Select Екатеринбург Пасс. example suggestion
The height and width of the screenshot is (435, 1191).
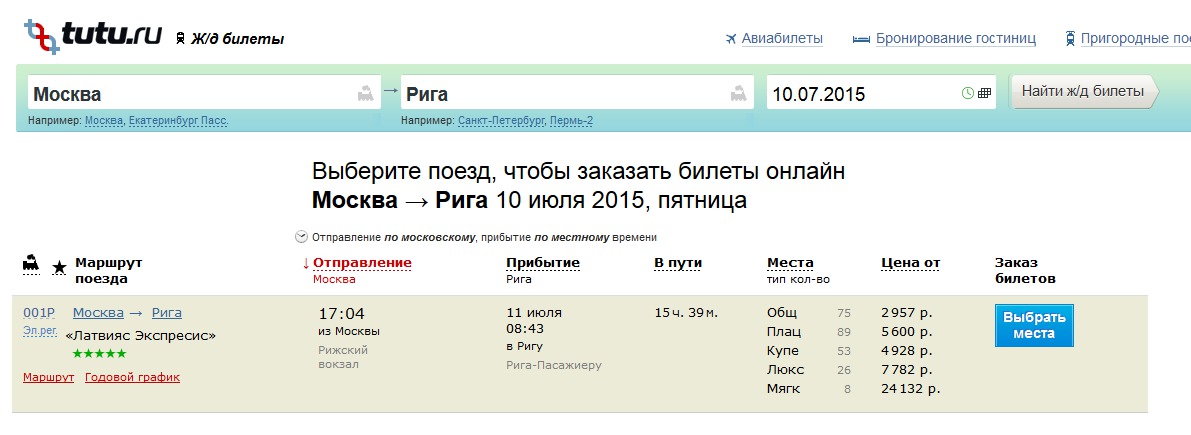coord(179,121)
